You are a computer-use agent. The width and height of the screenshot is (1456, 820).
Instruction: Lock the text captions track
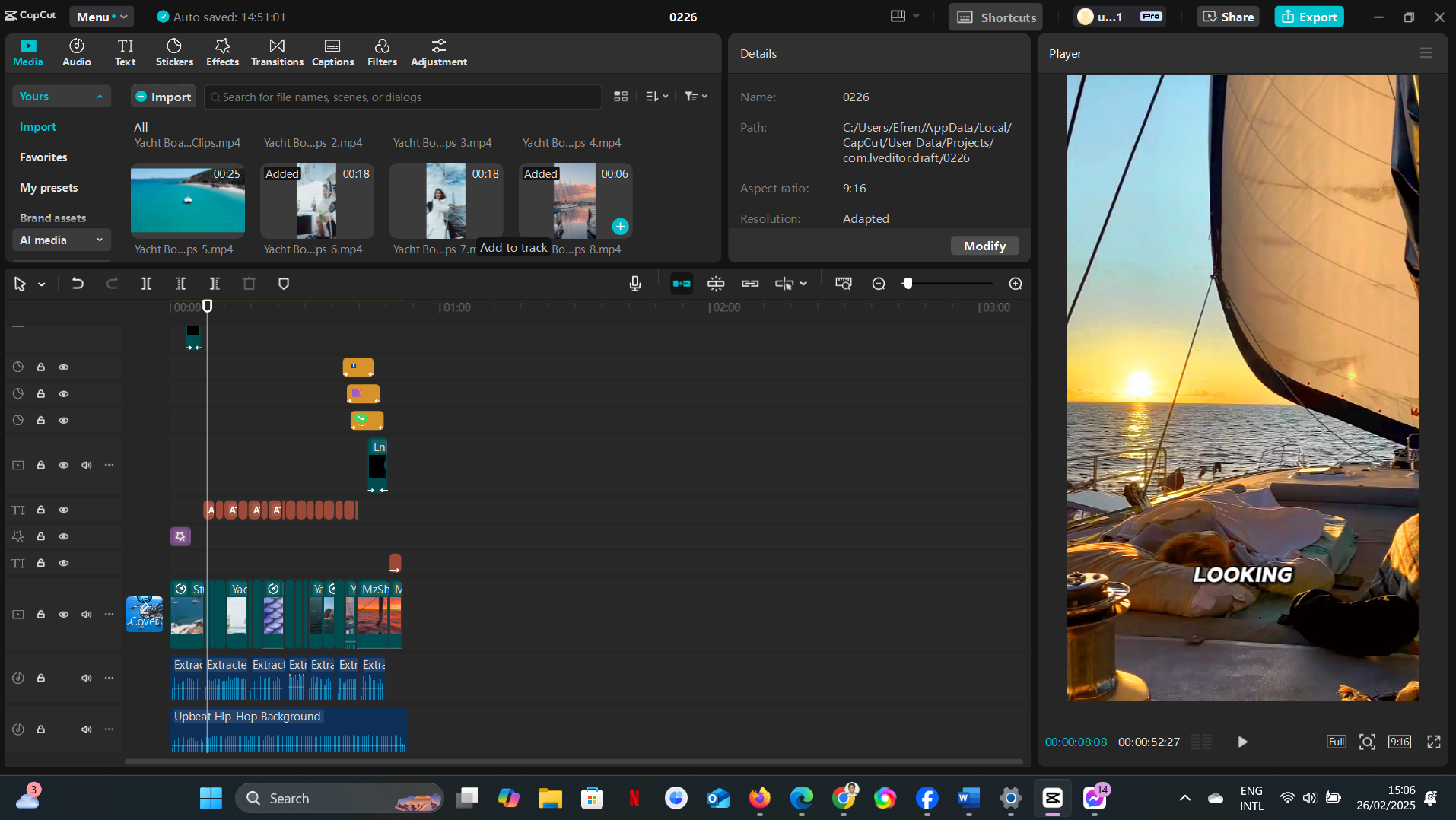coord(41,510)
